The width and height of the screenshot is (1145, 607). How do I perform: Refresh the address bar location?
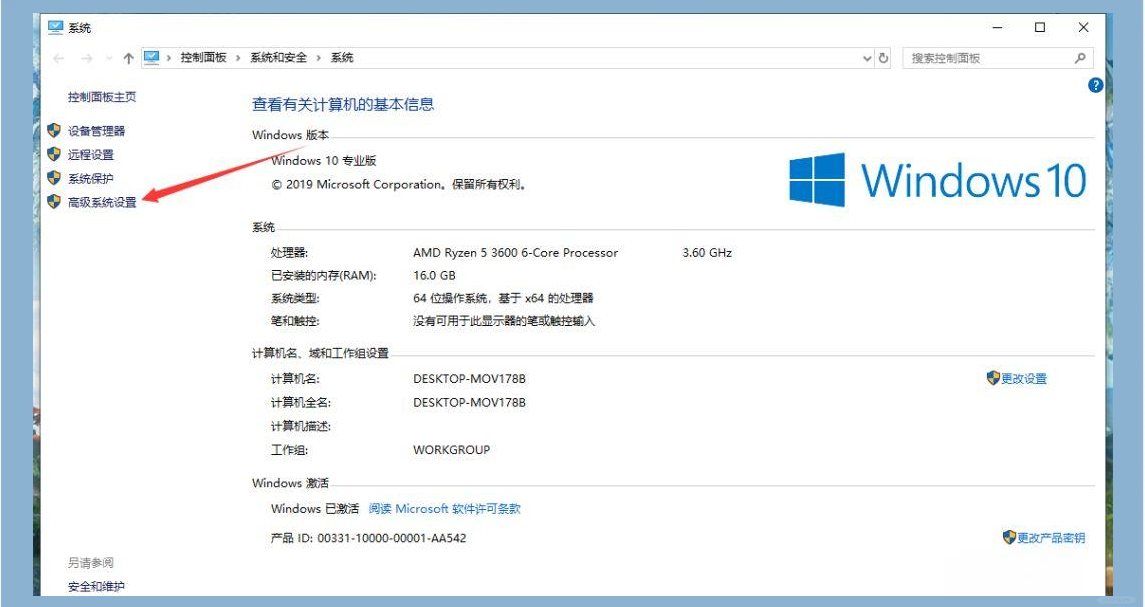tap(884, 58)
